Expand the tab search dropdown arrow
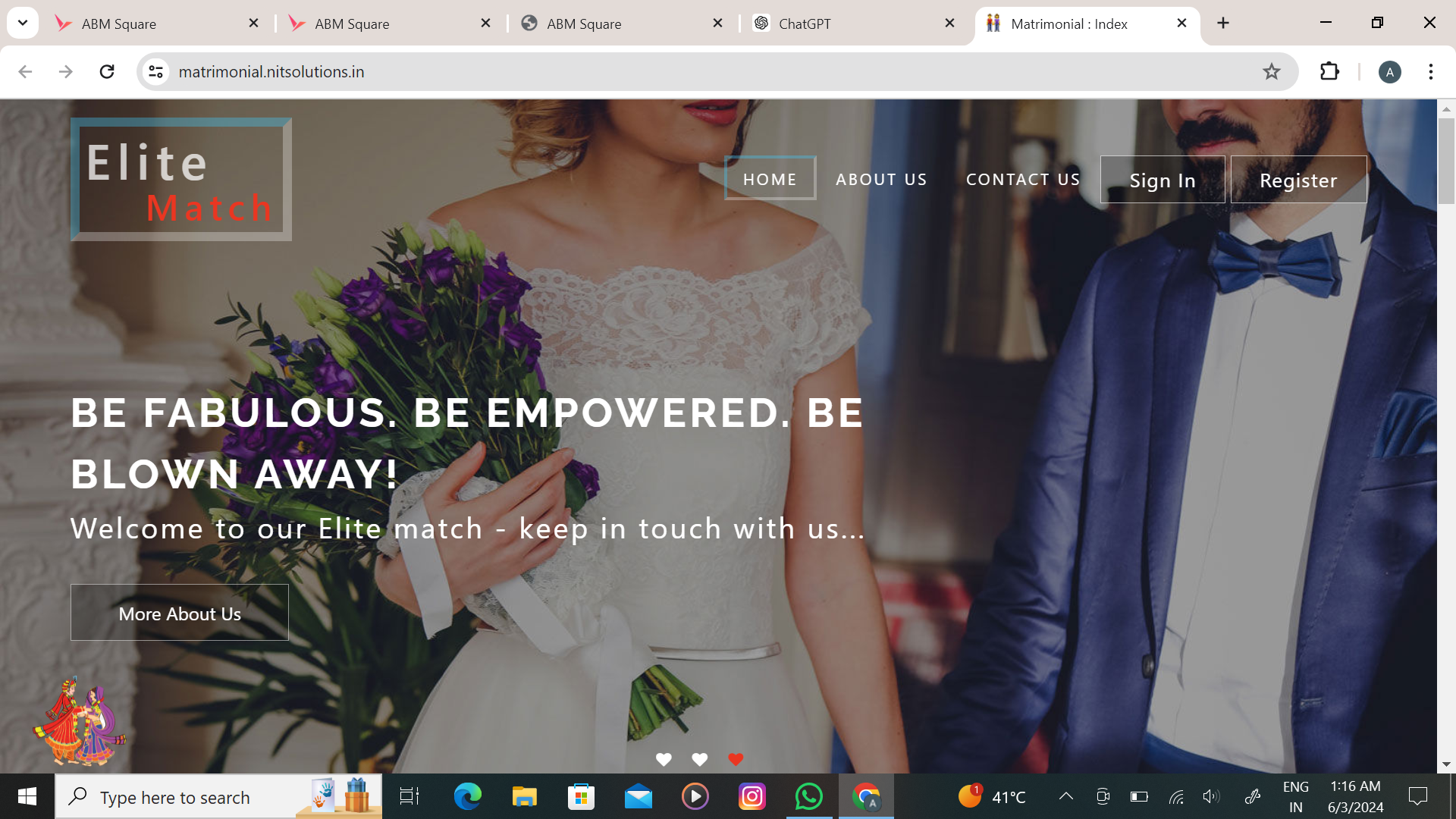This screenshot has width=1456, height=819. [x=23, y=23]
